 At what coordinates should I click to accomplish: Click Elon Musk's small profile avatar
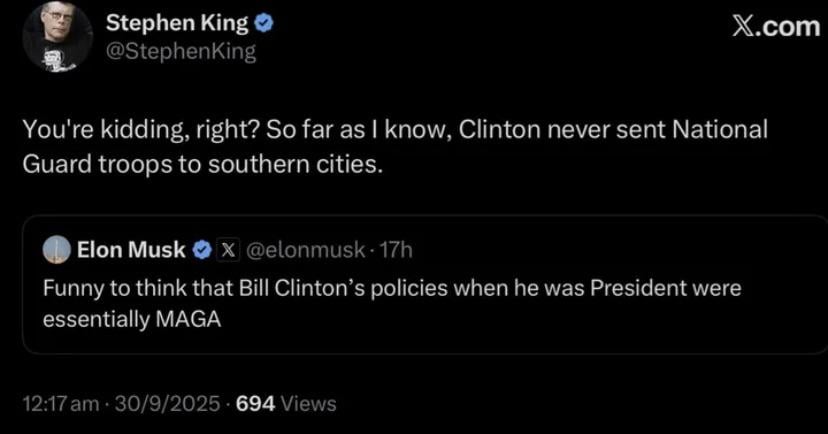[57, 249]
